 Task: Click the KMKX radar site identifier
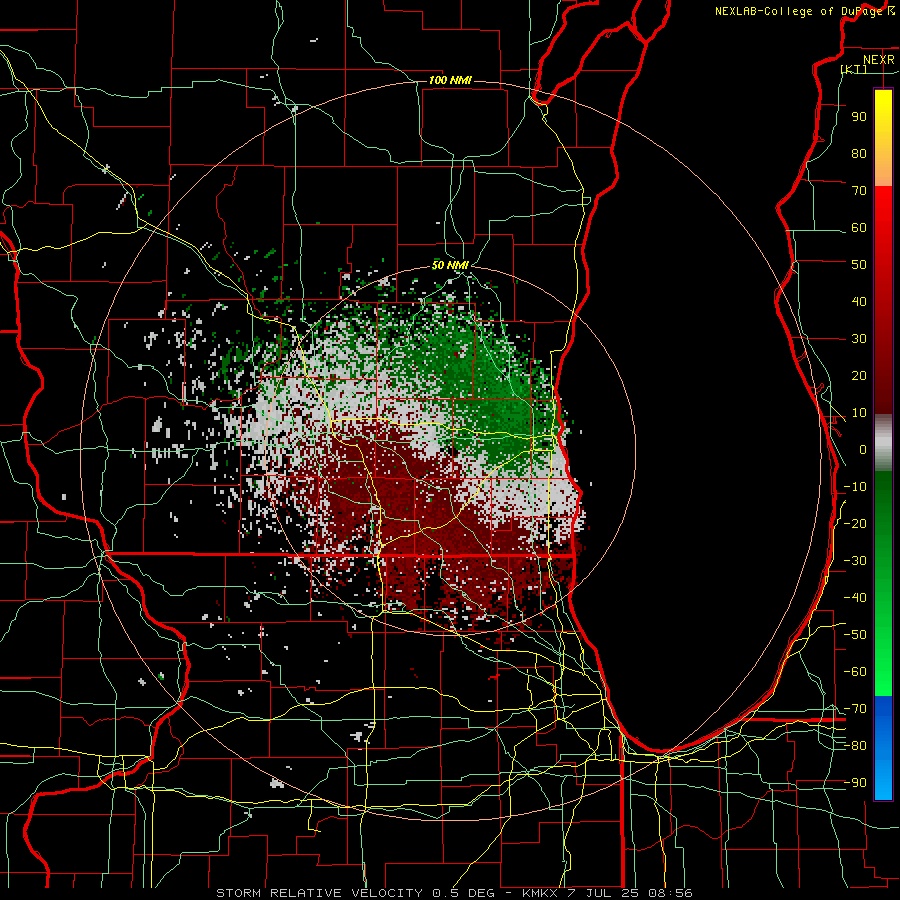(539, 893)
